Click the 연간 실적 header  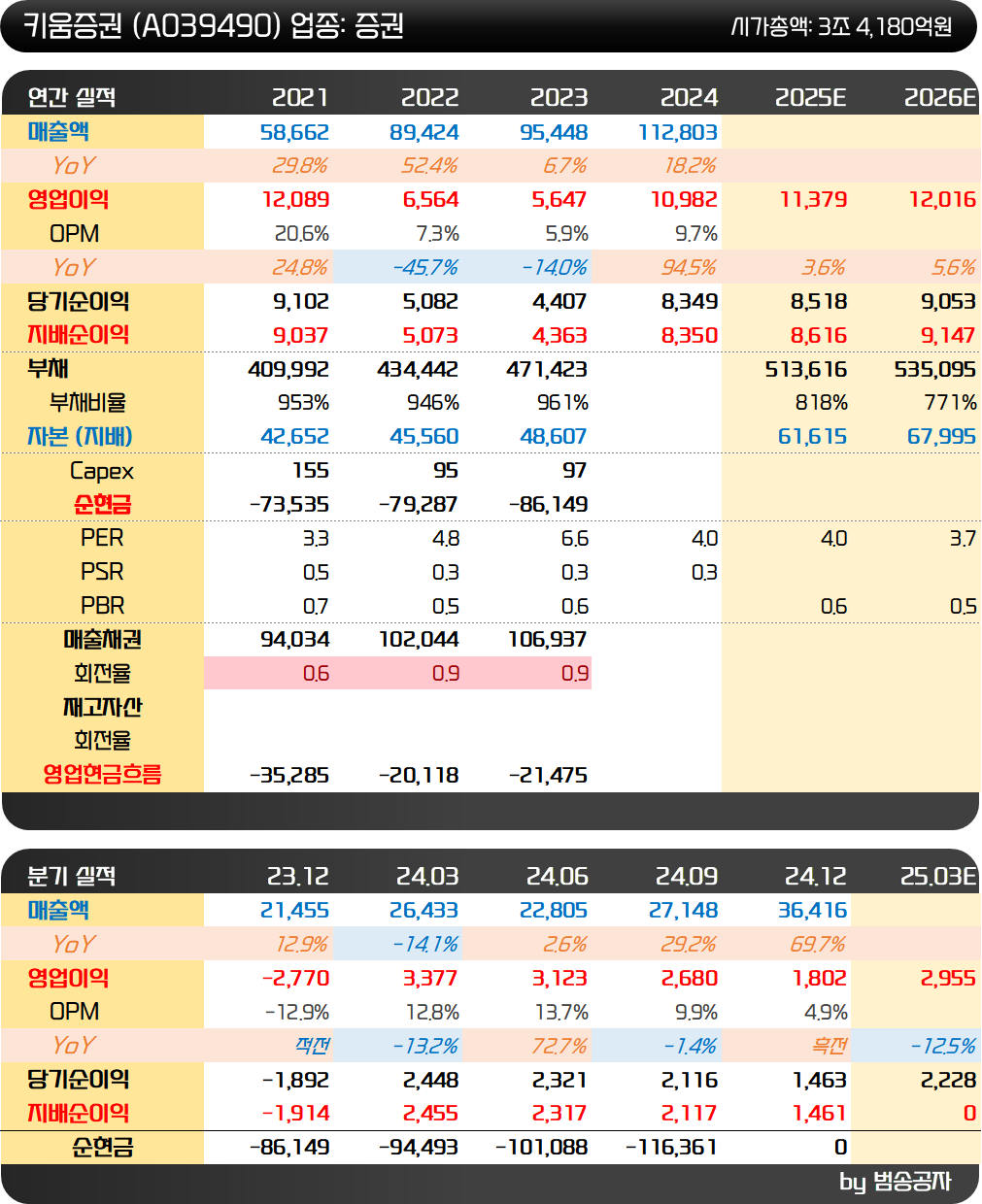(x=72, y=97)
